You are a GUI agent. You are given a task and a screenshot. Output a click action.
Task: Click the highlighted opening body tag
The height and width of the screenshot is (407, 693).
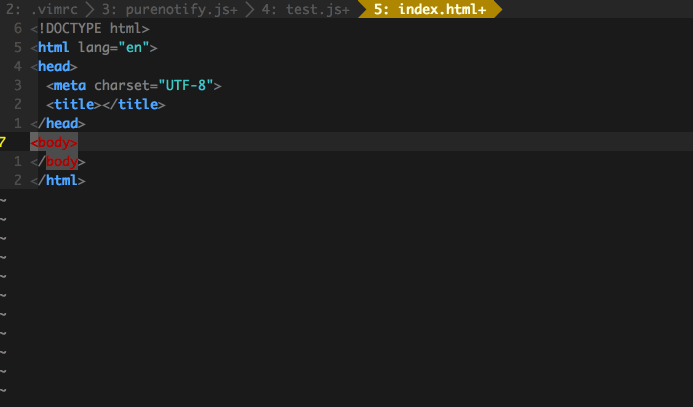pos(54,142)
